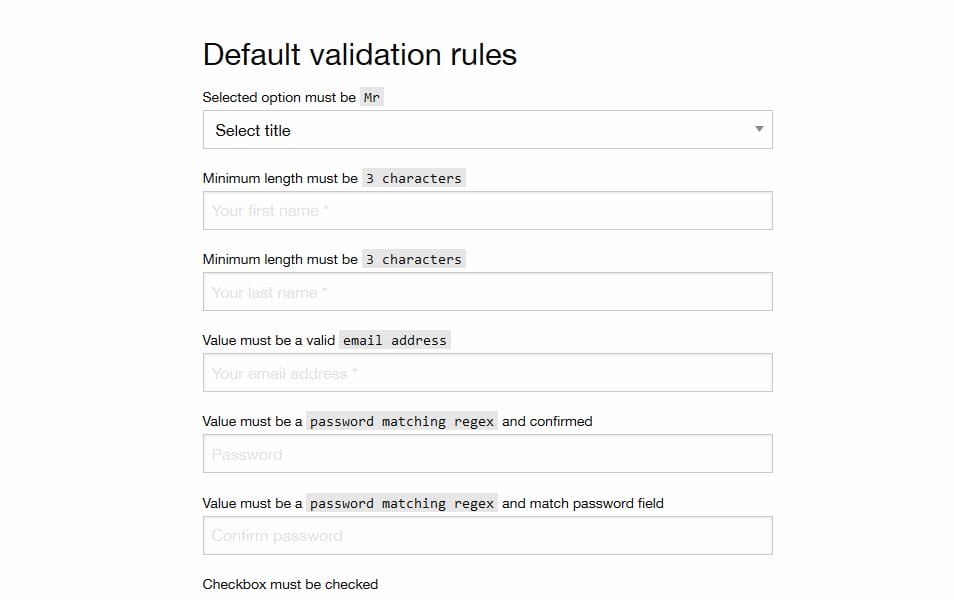Click the dropdown arrow on Select title

coord(759,129)
